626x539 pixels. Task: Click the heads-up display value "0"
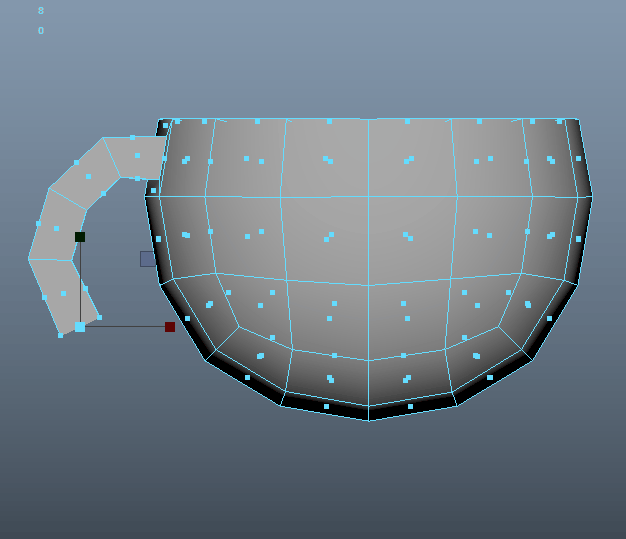(x=41, y=31)
